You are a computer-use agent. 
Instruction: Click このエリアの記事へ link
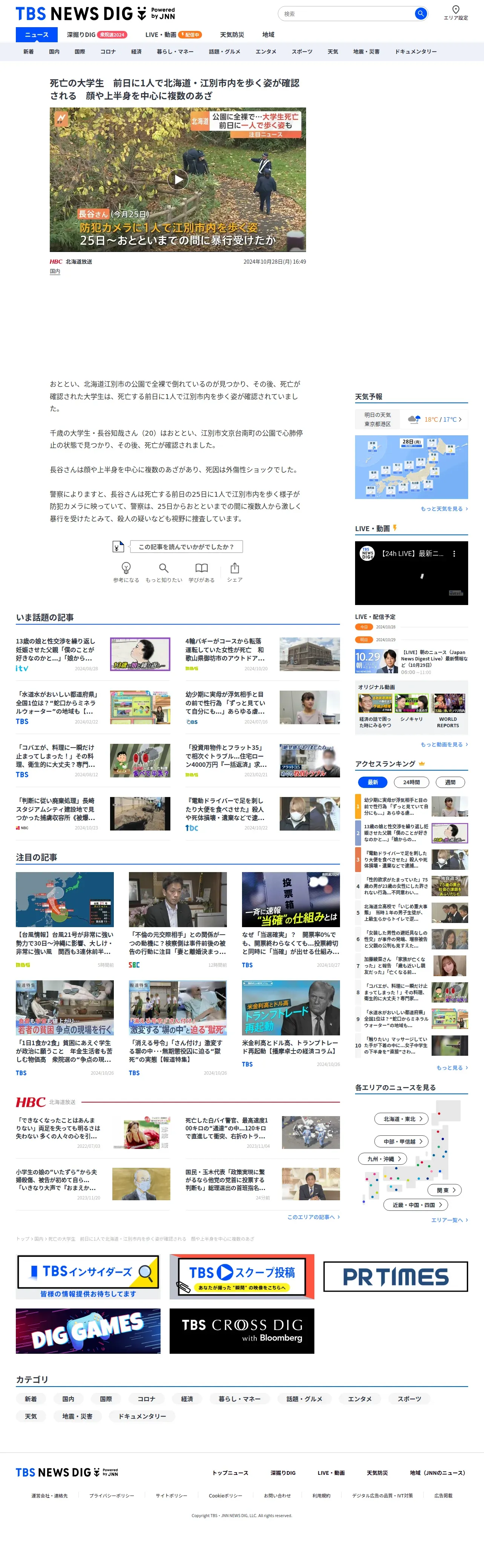tap(313, 1217)
